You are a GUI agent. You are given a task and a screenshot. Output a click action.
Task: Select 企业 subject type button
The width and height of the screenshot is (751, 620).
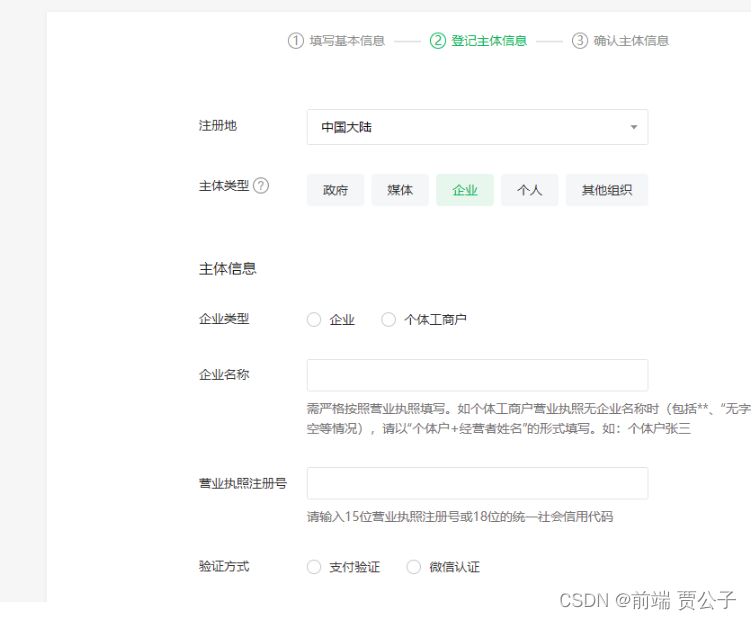[465, 190]
